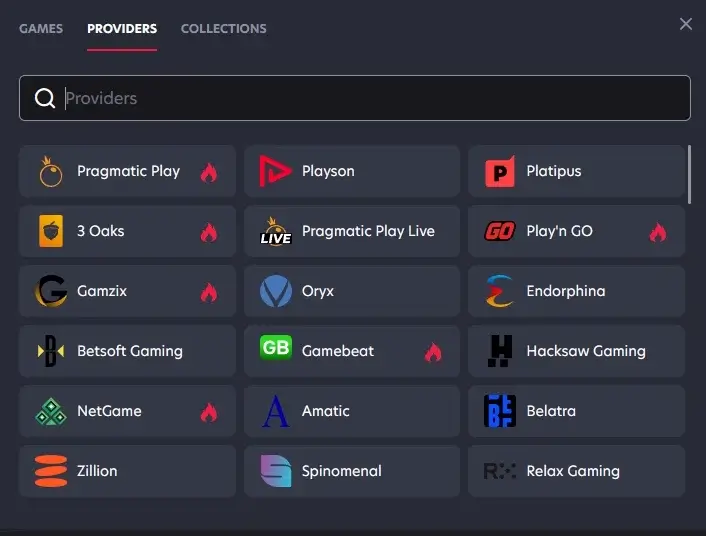Focus the Providers search field
Image resolution: width=706 pixels, height=536 pixels.
tap(355, 98)
